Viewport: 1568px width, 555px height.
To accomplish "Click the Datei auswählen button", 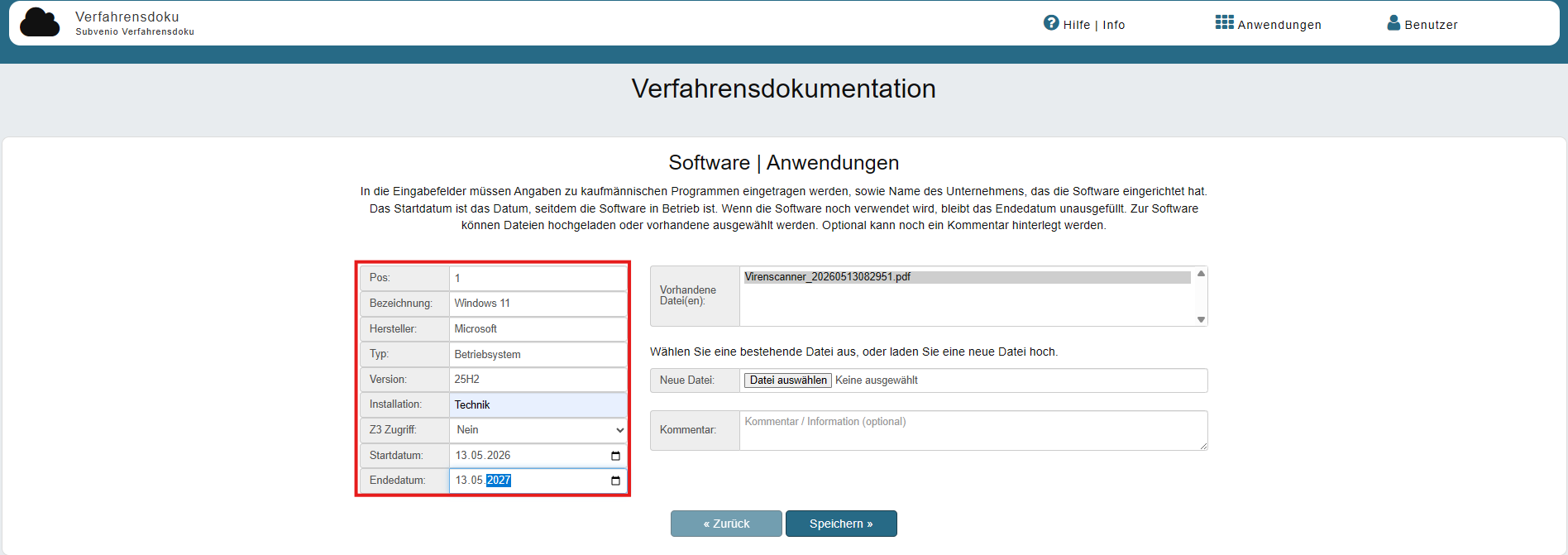I will 788,380.
